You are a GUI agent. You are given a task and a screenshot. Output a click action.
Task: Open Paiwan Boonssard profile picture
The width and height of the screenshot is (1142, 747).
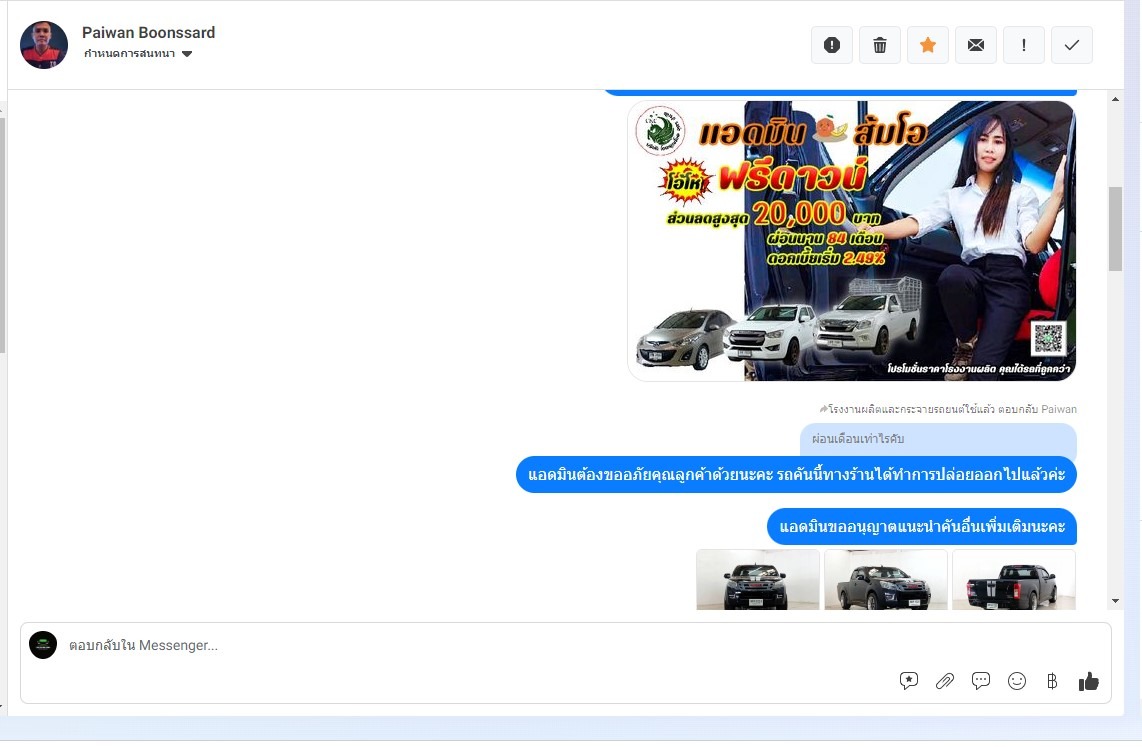[x=44, y=45]
